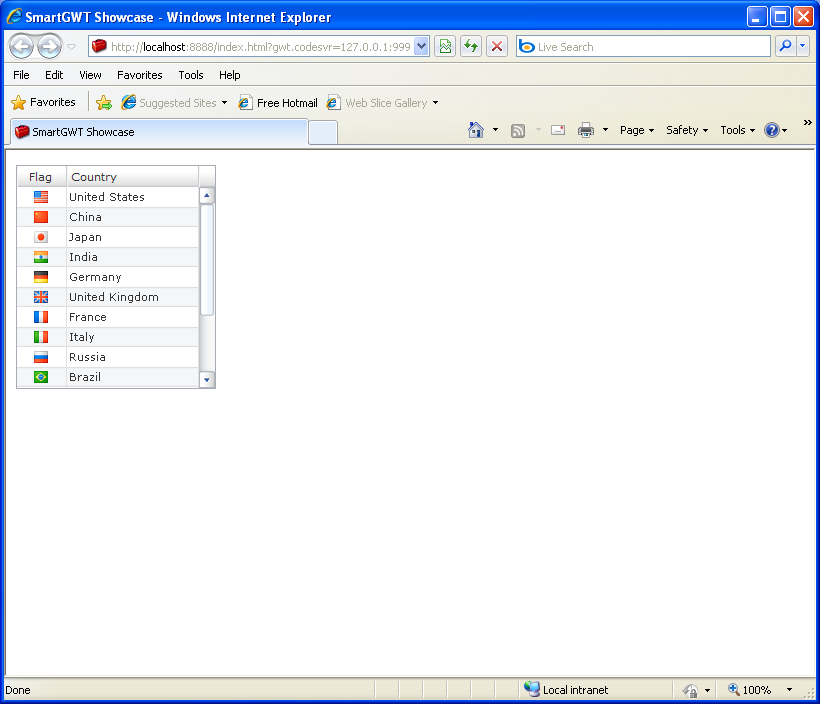820x704 pixels.
Task: Click the Compatibility View broken-page icon
Action: click(x=445, y=47)
